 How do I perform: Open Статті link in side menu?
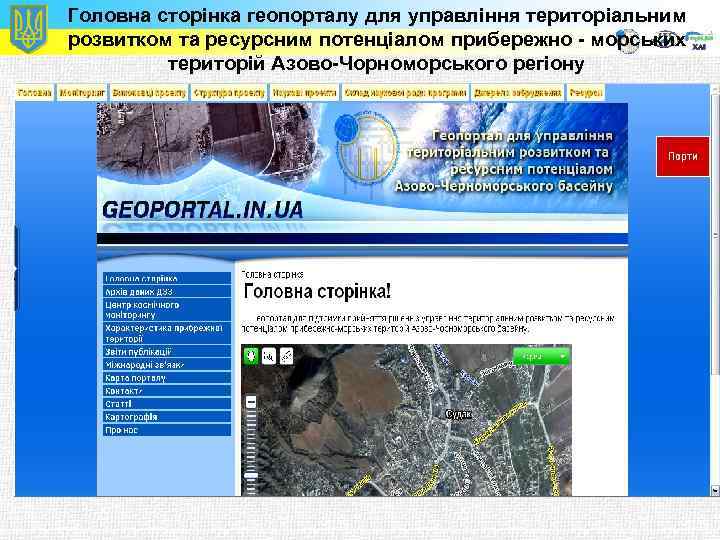(167, 404)
